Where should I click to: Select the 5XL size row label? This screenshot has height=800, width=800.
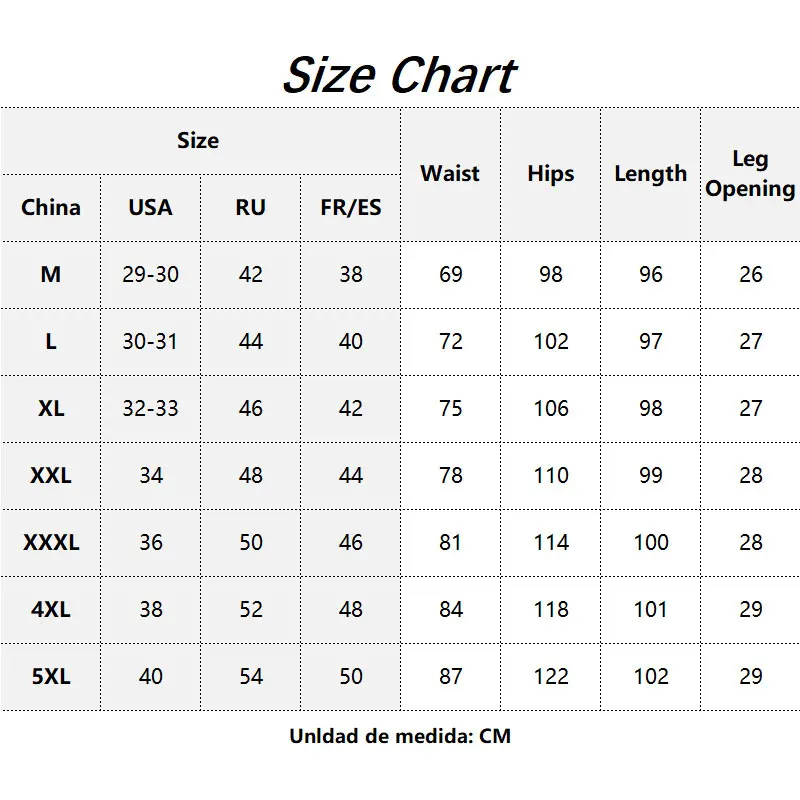pyautogui.click(x=51, y=676)
